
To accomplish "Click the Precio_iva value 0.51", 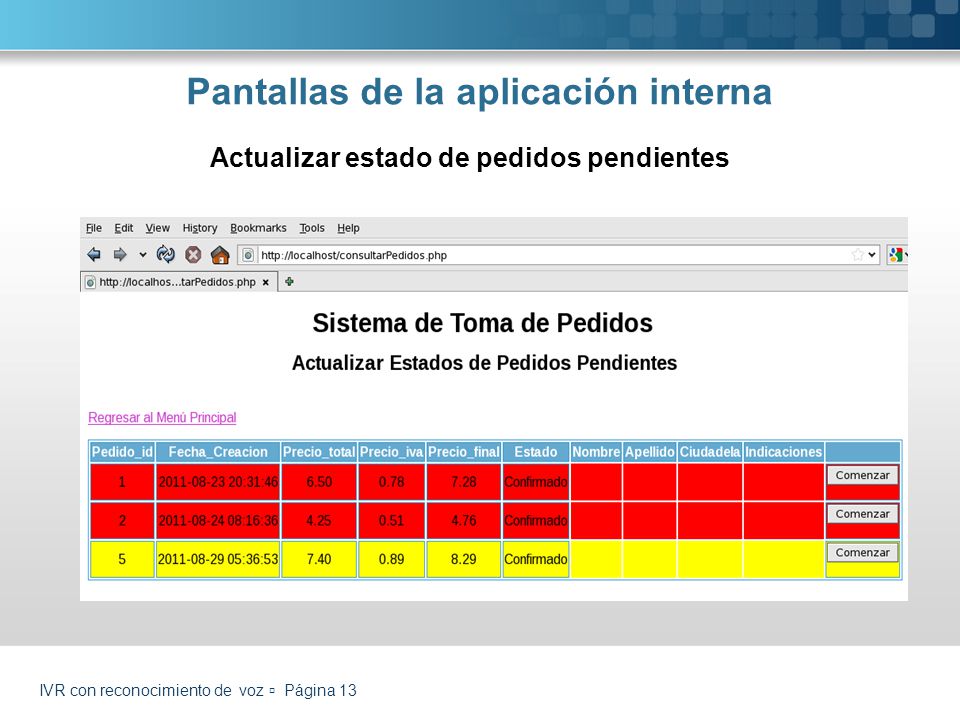I will tap(391, 520).
